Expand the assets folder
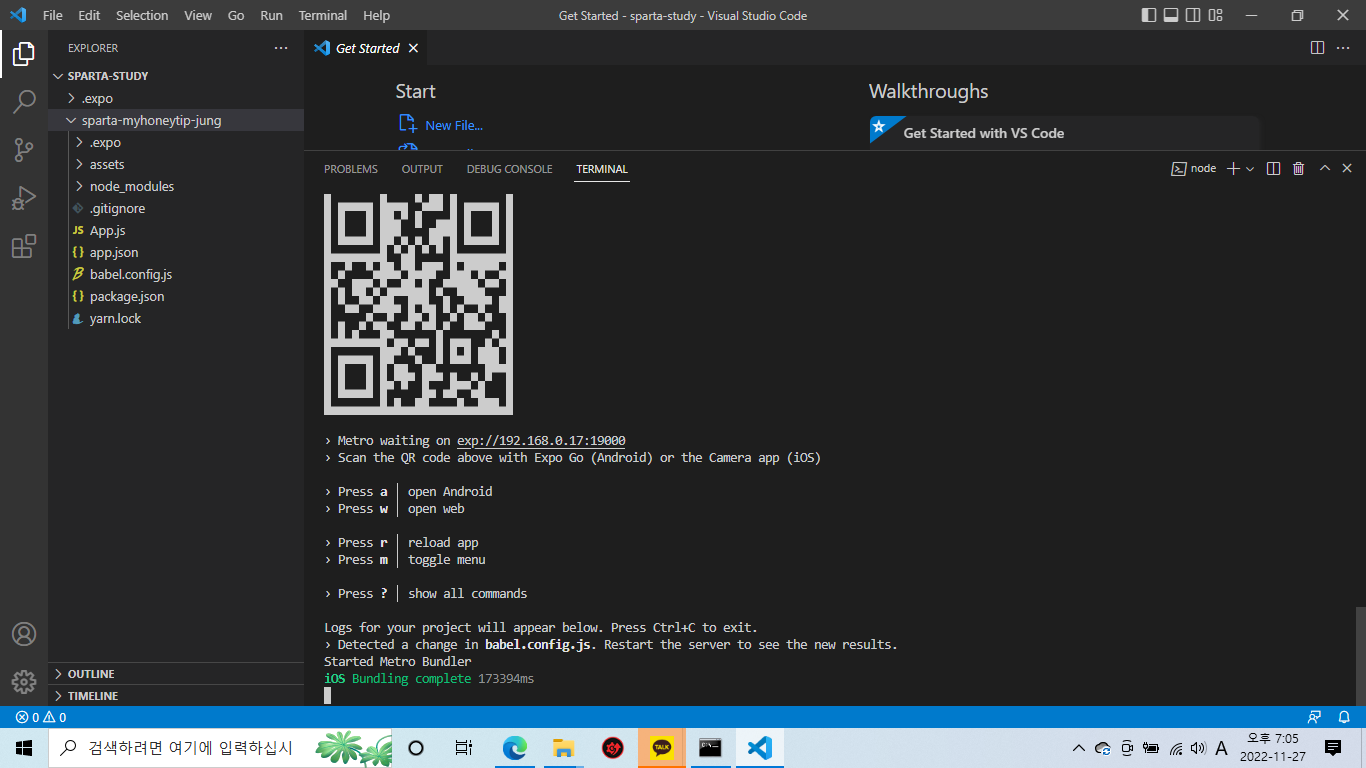This screenshot has height=768, width=1366. point(176,164)
